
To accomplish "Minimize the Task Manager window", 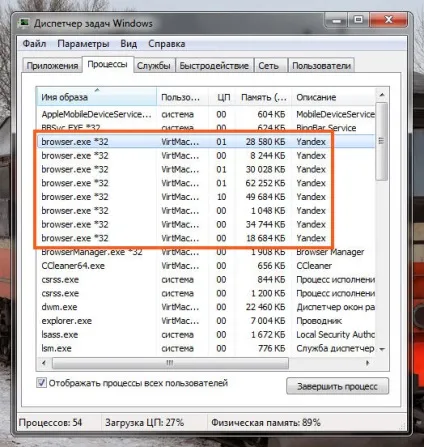I will (337, 21).
